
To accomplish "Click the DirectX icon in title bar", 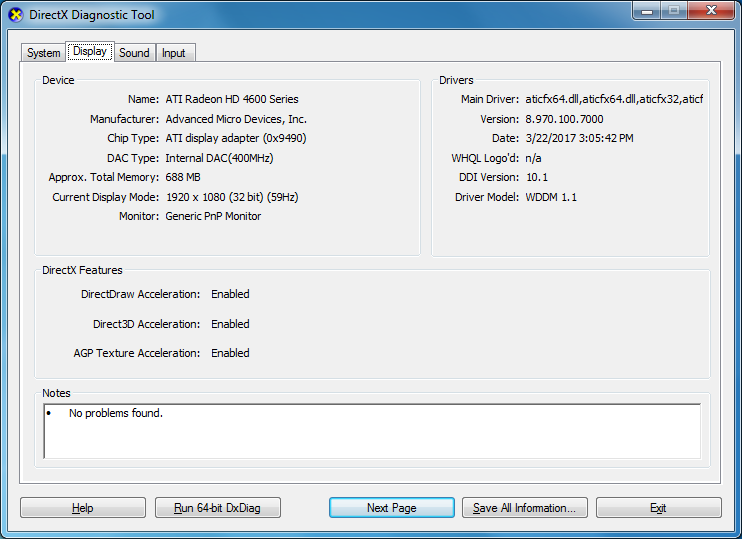I will (15, 15).
